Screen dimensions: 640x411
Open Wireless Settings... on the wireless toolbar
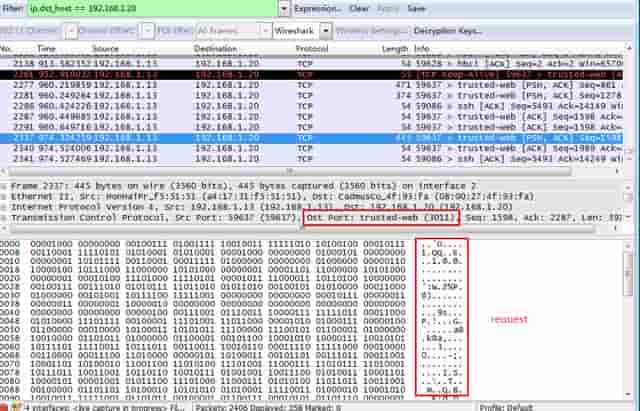[372, 31]
